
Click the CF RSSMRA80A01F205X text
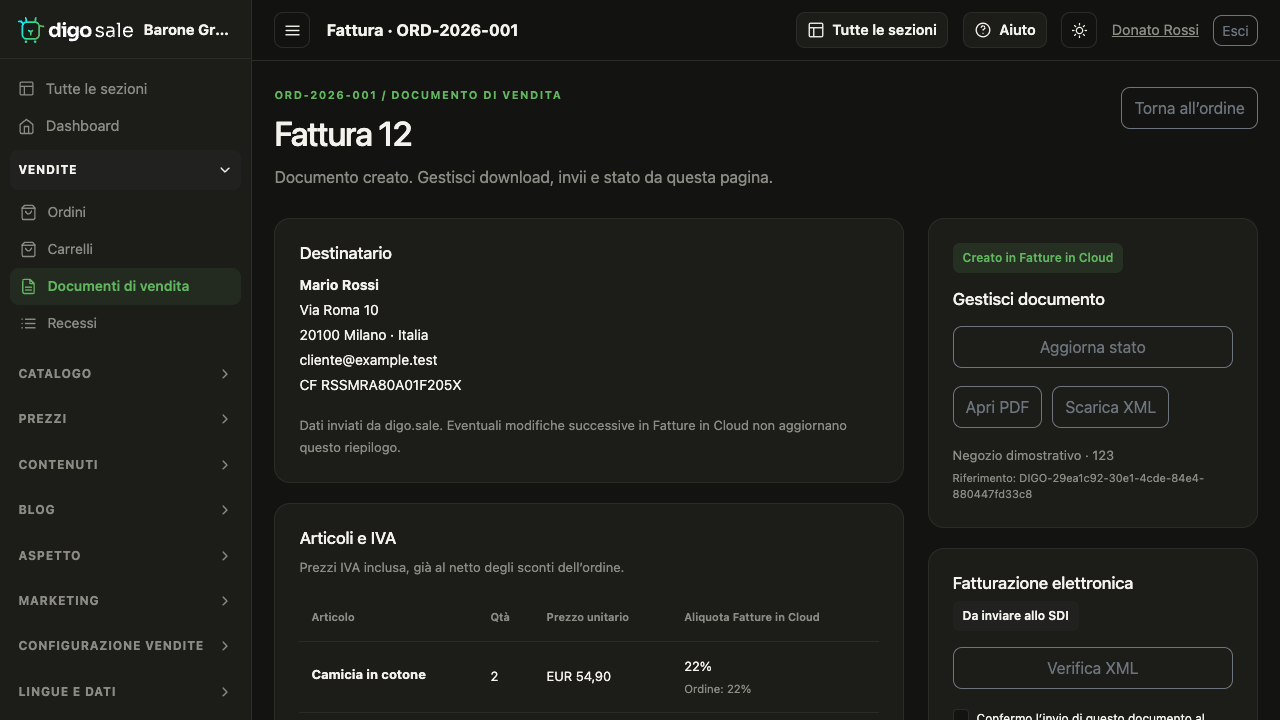click(x=380, y=385)
